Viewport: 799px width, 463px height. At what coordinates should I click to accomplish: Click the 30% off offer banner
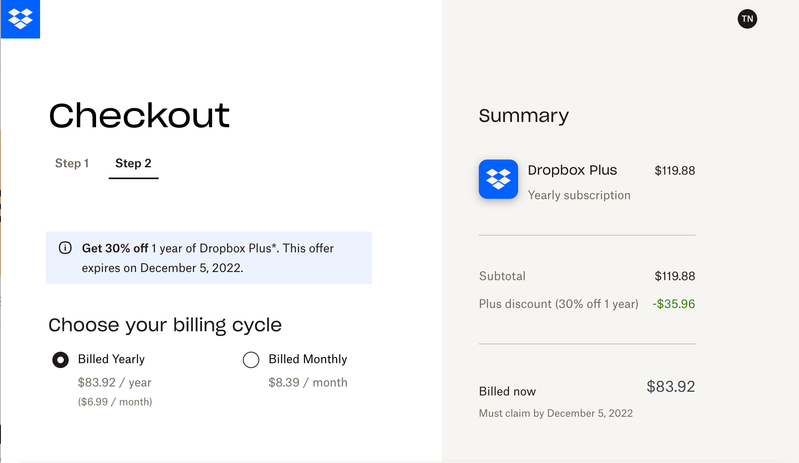(x=209, y=258)
